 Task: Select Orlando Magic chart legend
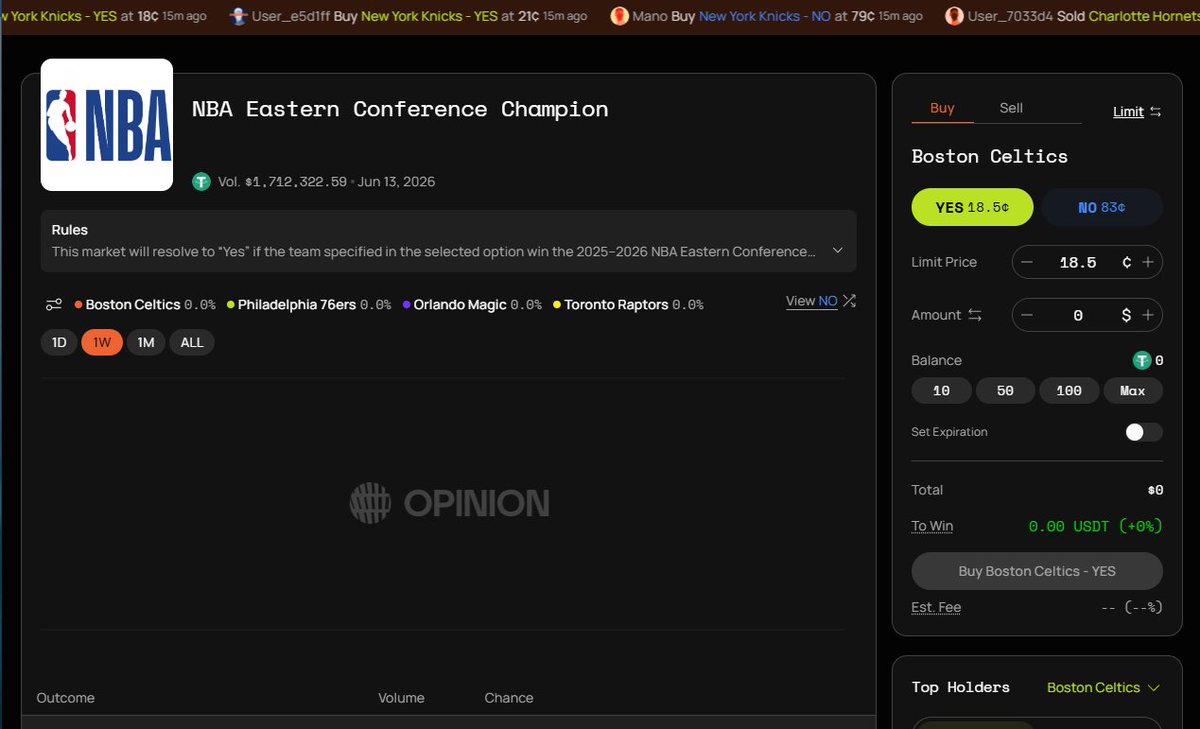point(472,305)
